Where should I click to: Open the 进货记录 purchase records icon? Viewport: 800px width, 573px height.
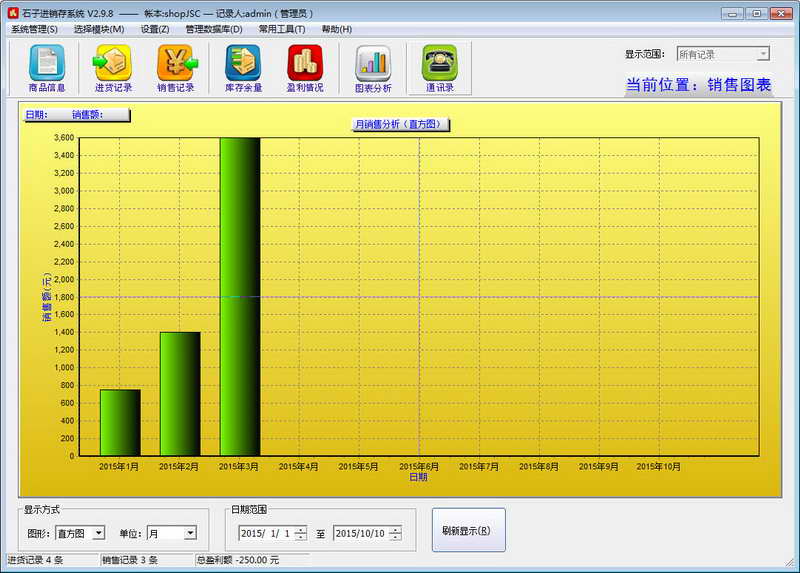coord(113,68)
